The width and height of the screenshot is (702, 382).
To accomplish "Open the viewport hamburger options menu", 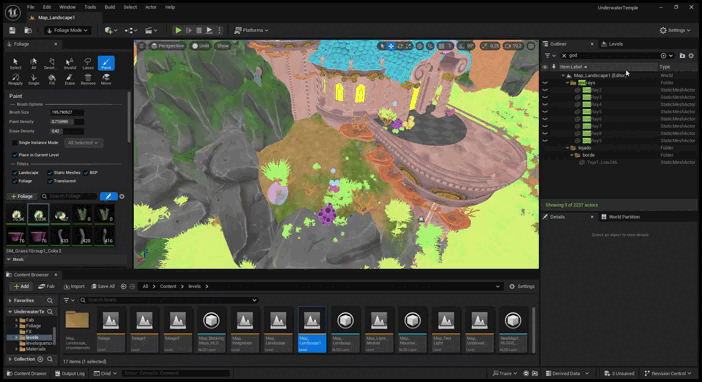I will 141,46.
